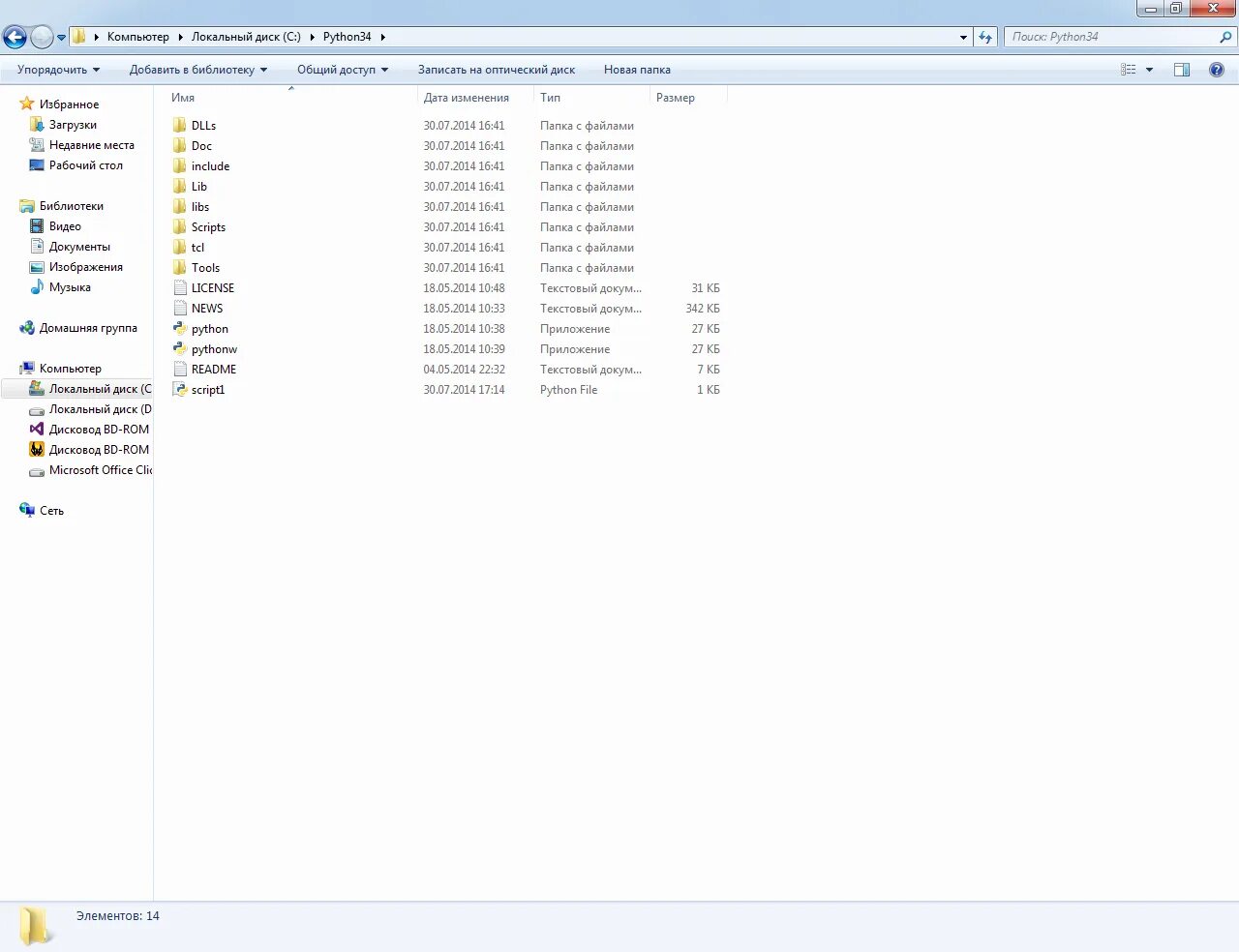The image size is (1239, 952).
Task: Open 'Microsoft Office Clic' drive in sidebar
Action: click(101, 470)
